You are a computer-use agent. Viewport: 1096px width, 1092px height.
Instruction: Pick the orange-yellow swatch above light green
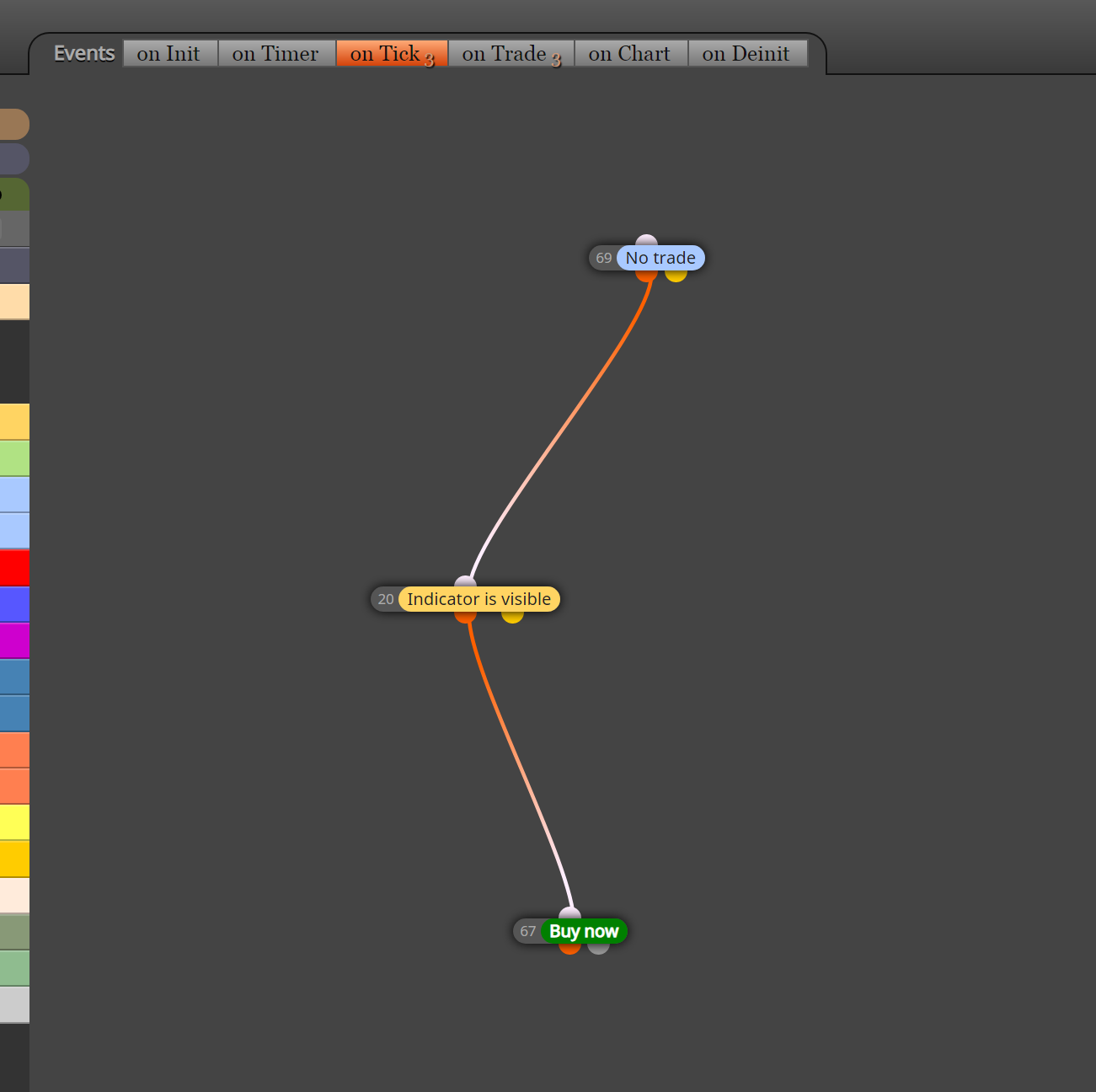pyautogui.click(x=14, y=421)
